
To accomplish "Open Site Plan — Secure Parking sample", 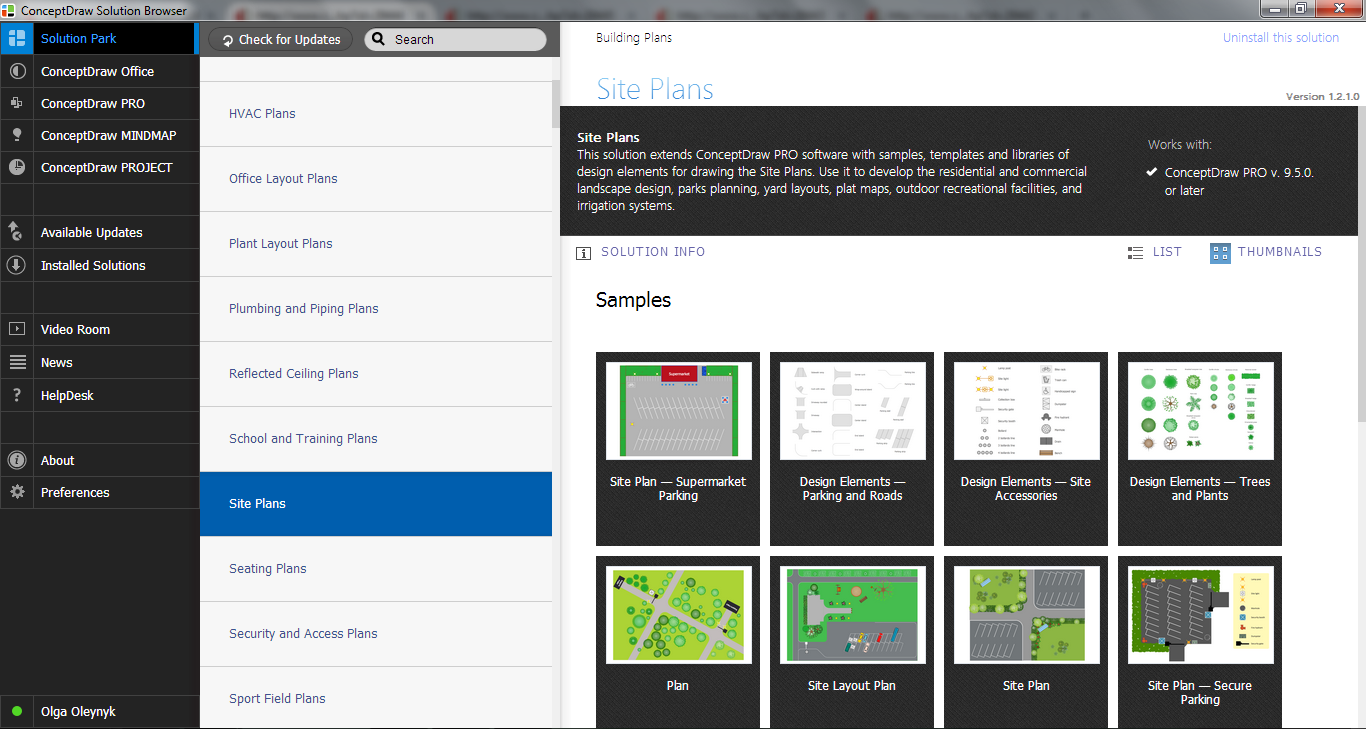I will pyautogui.click(x=1200, y=642).
